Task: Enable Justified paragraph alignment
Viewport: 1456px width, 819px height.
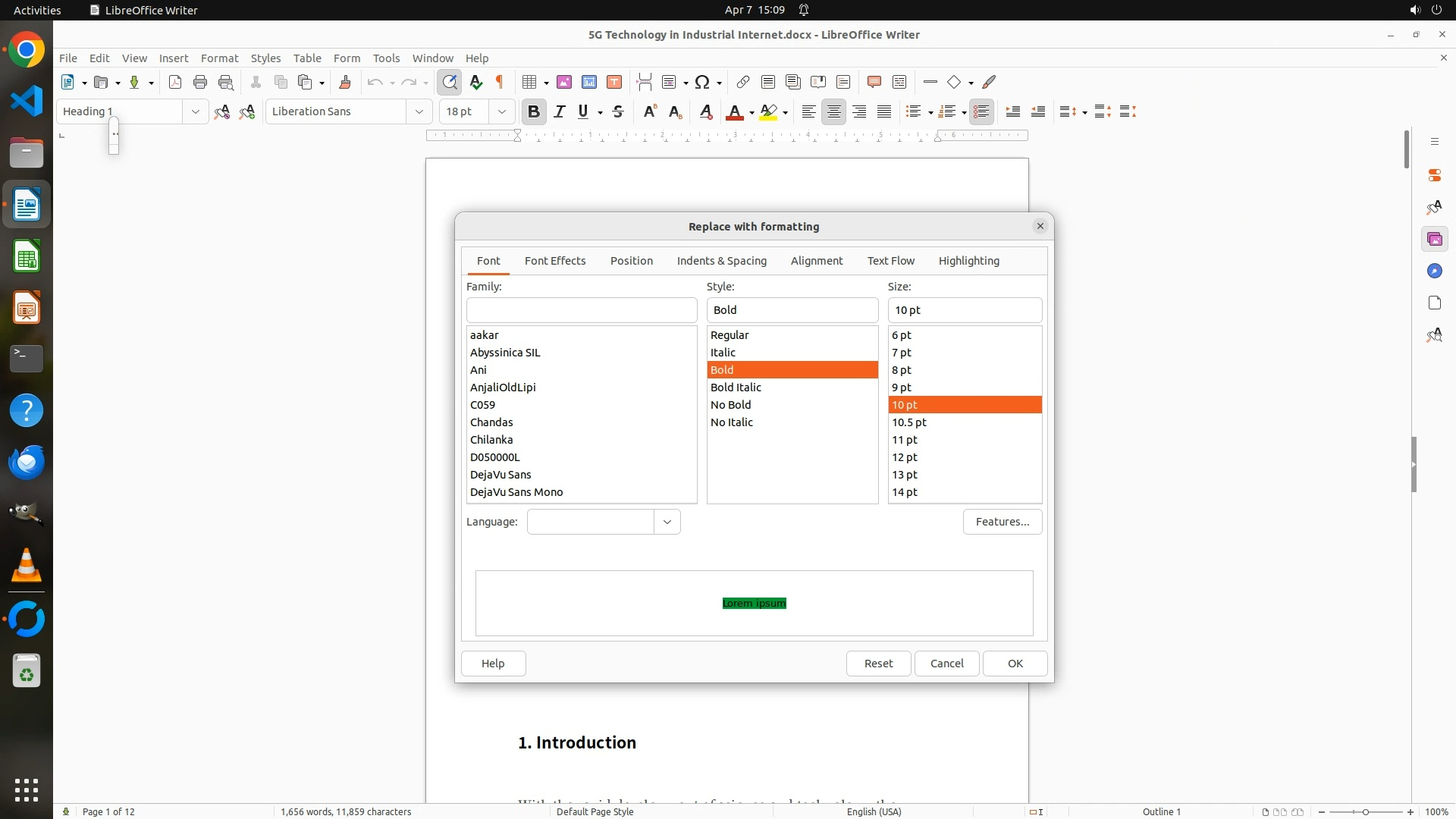Action: tap(884, 111)
